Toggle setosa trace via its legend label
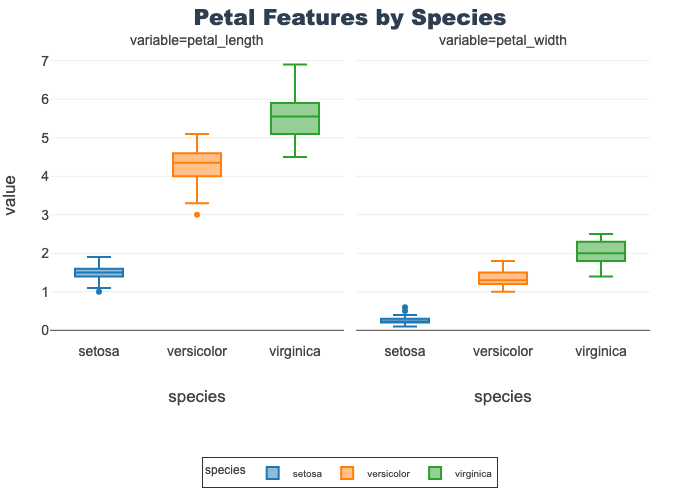Image resolution: width=700 pixels, height=500 pixels. (x=306, y=474)
